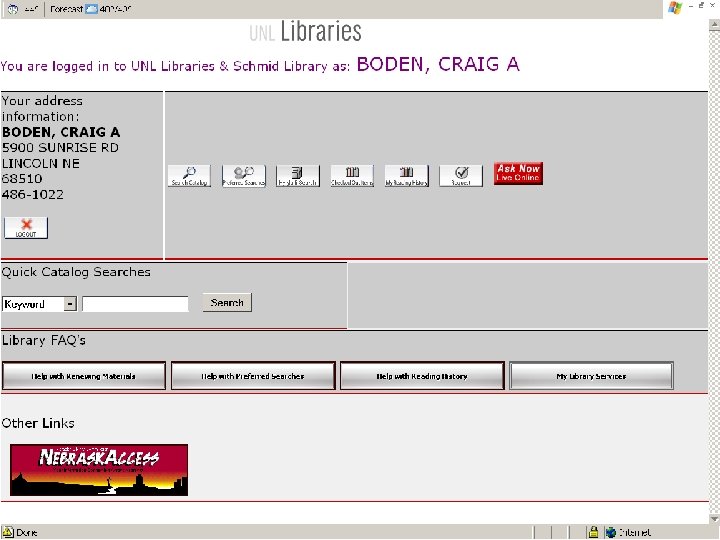The image size is (720, 540).
Task: Click the vertical scrollbar up arrow
Action: [714, 25]
